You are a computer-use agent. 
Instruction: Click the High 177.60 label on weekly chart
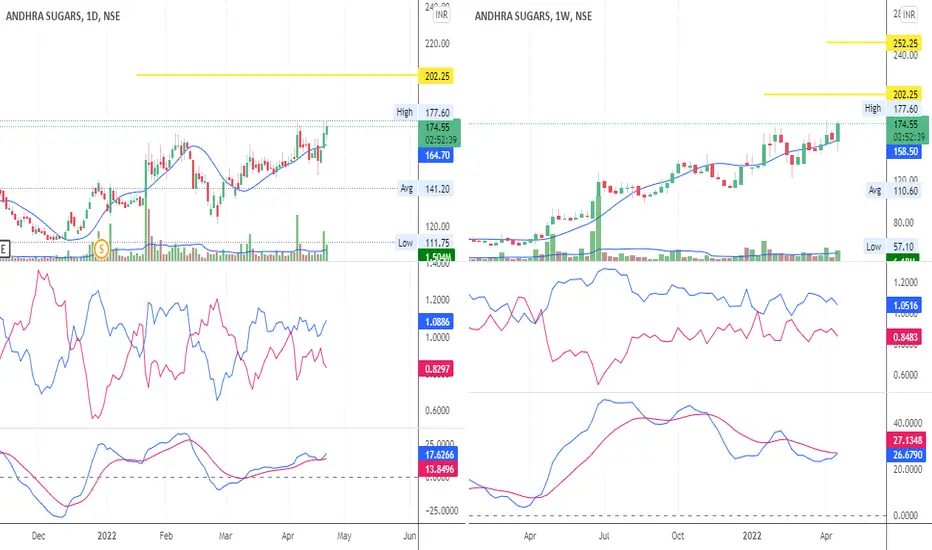(892, 108)
